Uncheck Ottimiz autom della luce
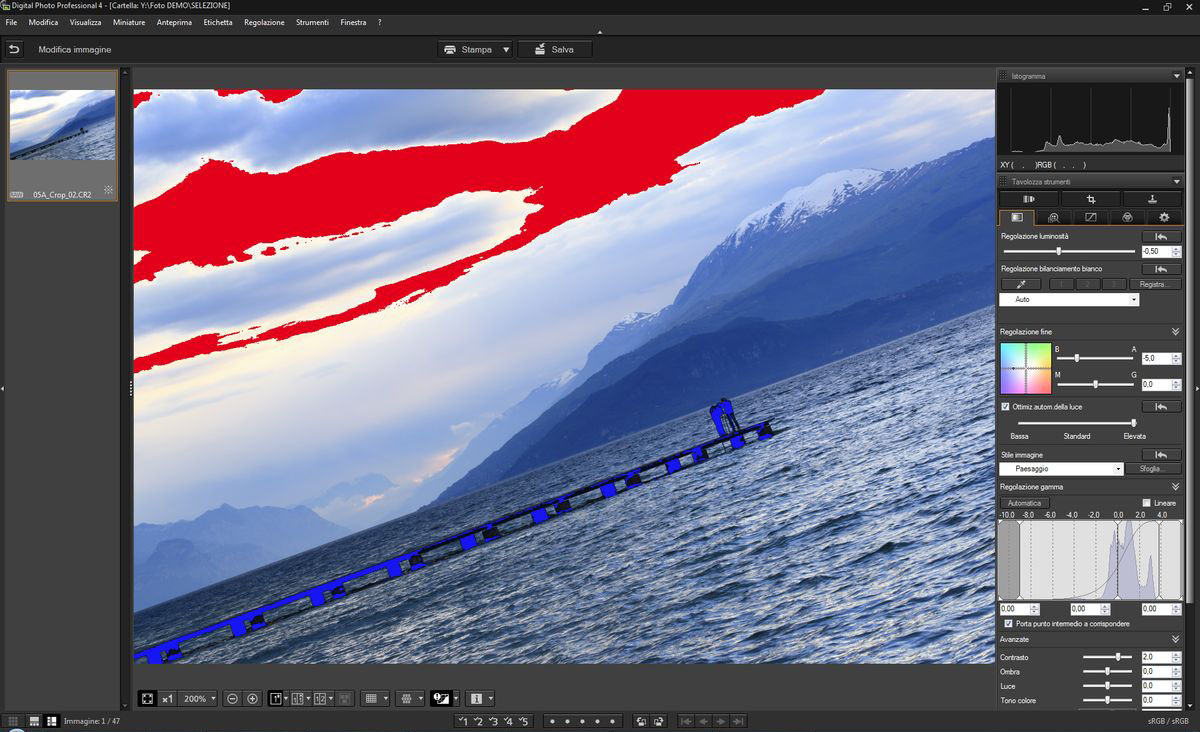This screenshot has width=1200, height=732. 1005,407
